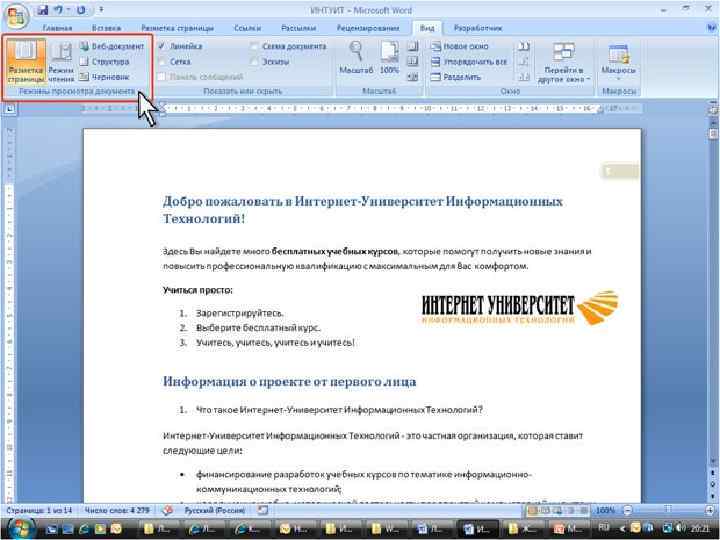Viewport: 720px width, 540px height.
Task: Click RU language indicator in taskbar
Action: [604, 529]
